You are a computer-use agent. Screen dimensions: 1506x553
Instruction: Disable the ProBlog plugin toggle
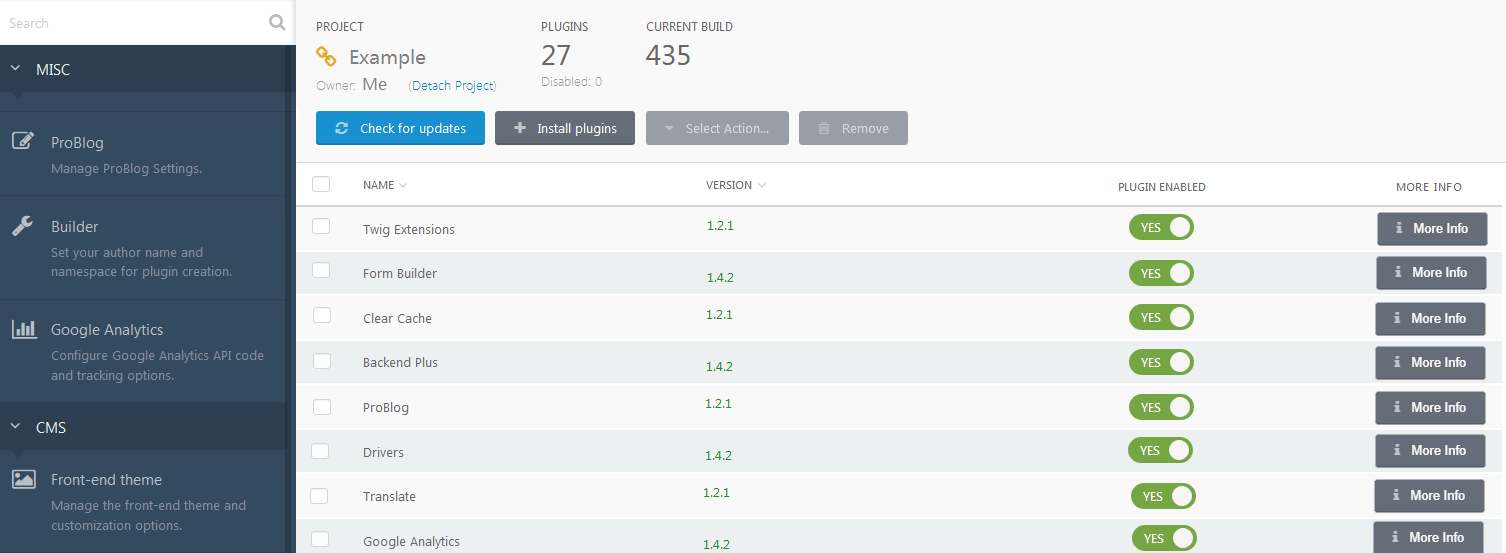tap(1161, 407)
